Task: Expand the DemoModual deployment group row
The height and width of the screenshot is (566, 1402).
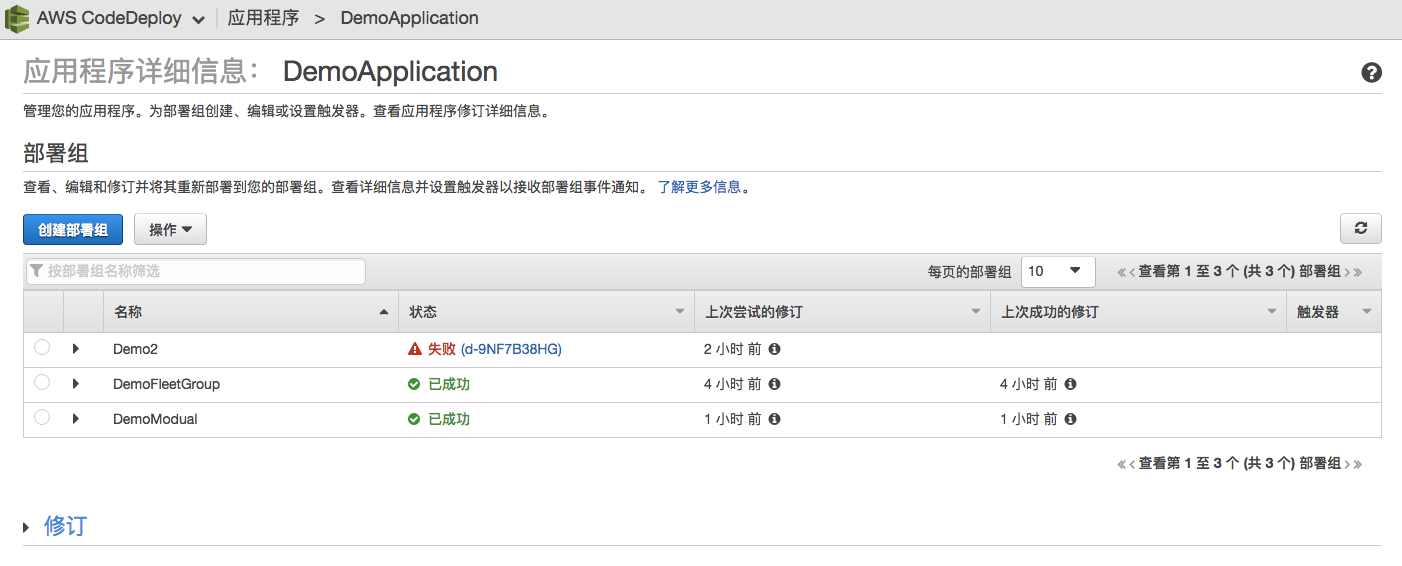Action: 76,419
